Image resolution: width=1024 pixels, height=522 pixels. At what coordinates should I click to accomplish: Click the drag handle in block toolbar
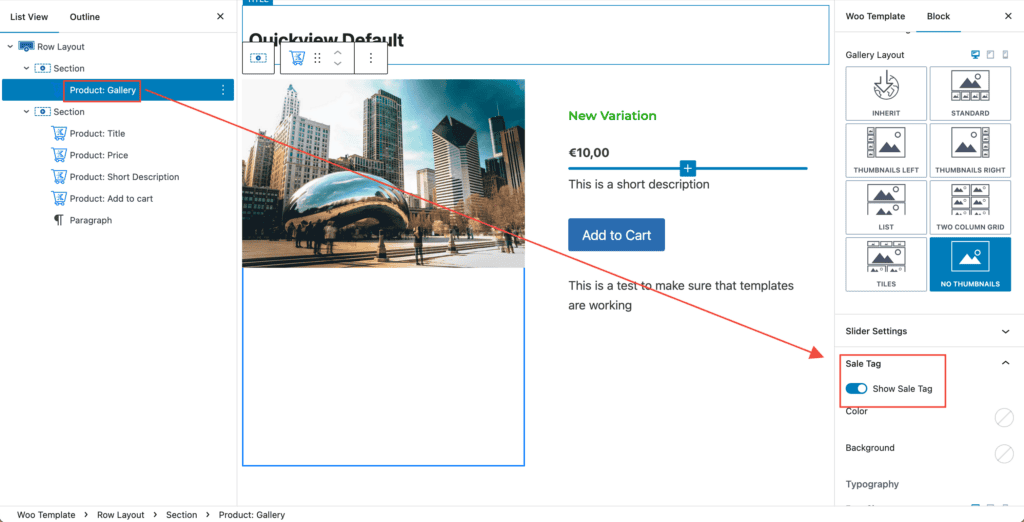[317, 59]
